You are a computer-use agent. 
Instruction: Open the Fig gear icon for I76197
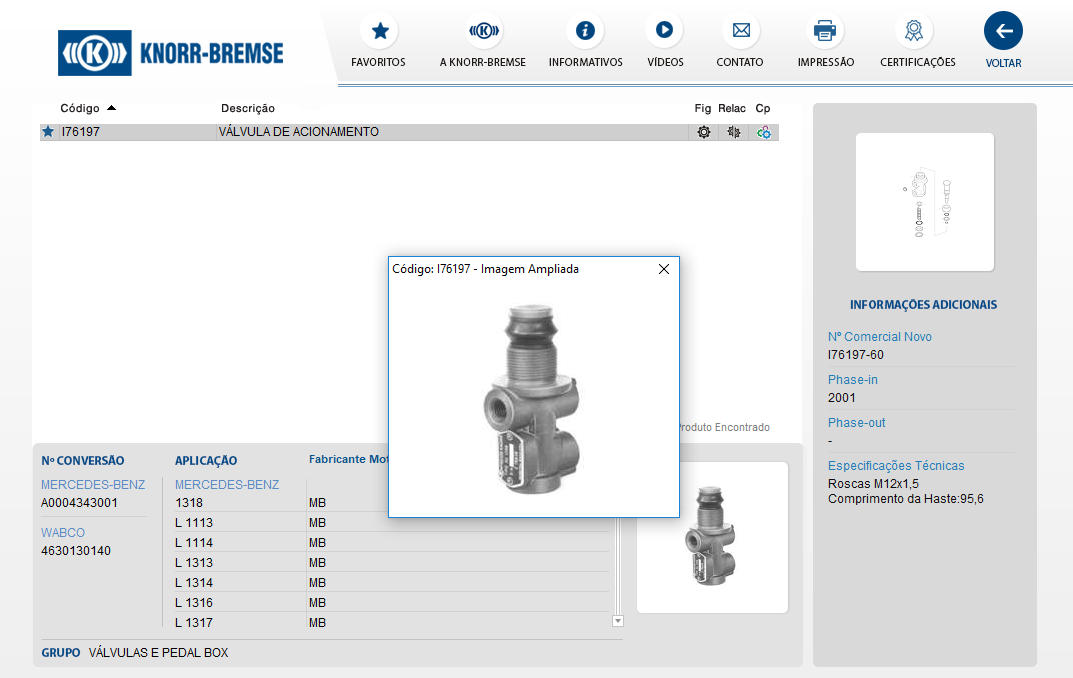(704, 132)
